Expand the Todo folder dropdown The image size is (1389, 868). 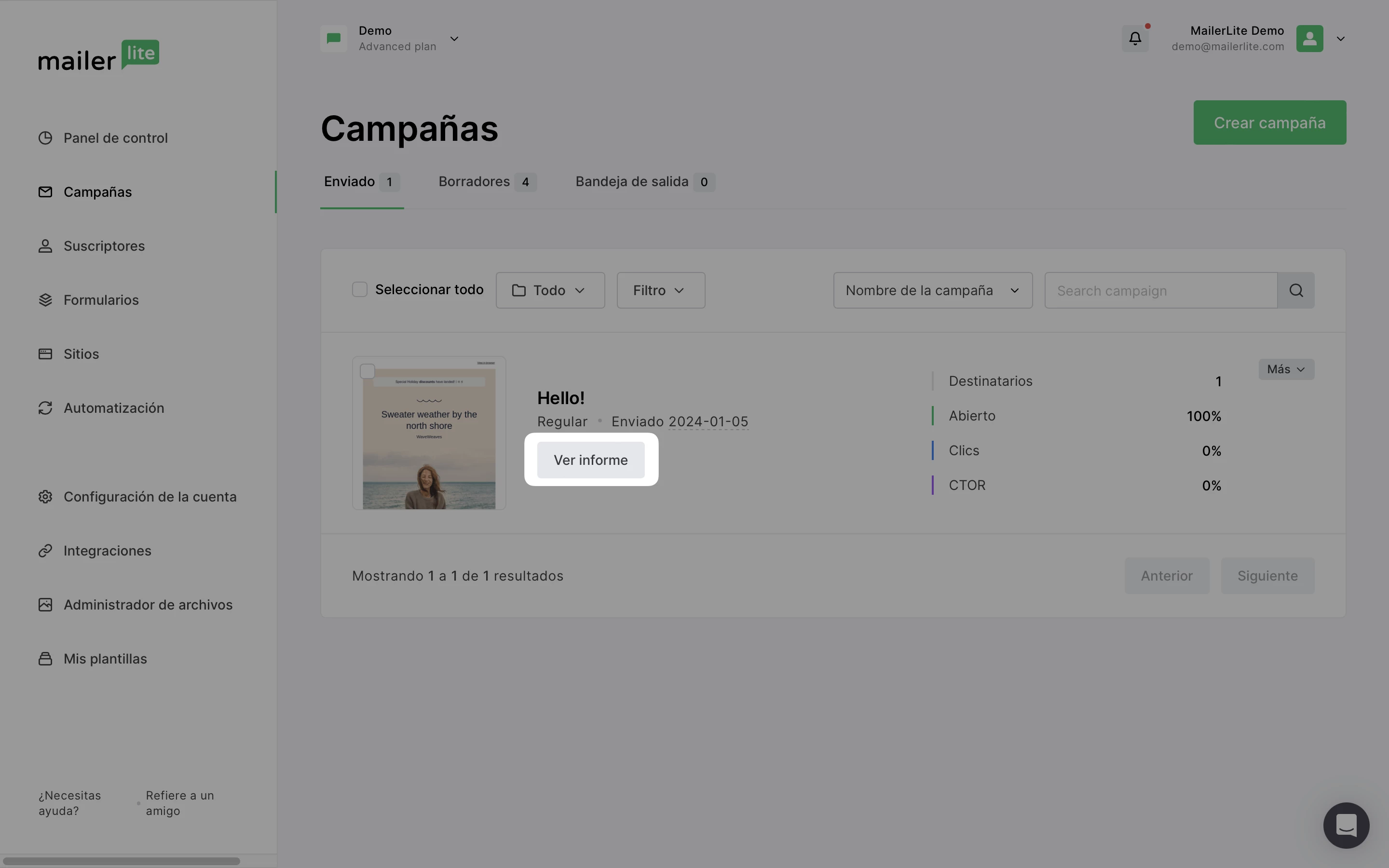550,290
